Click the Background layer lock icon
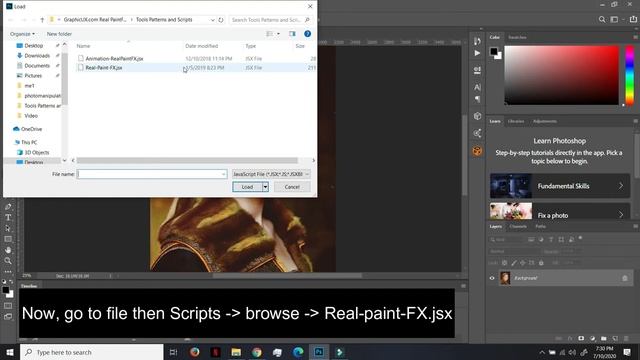The width and height of the screenshot is (640, 360). coord(624,278)
